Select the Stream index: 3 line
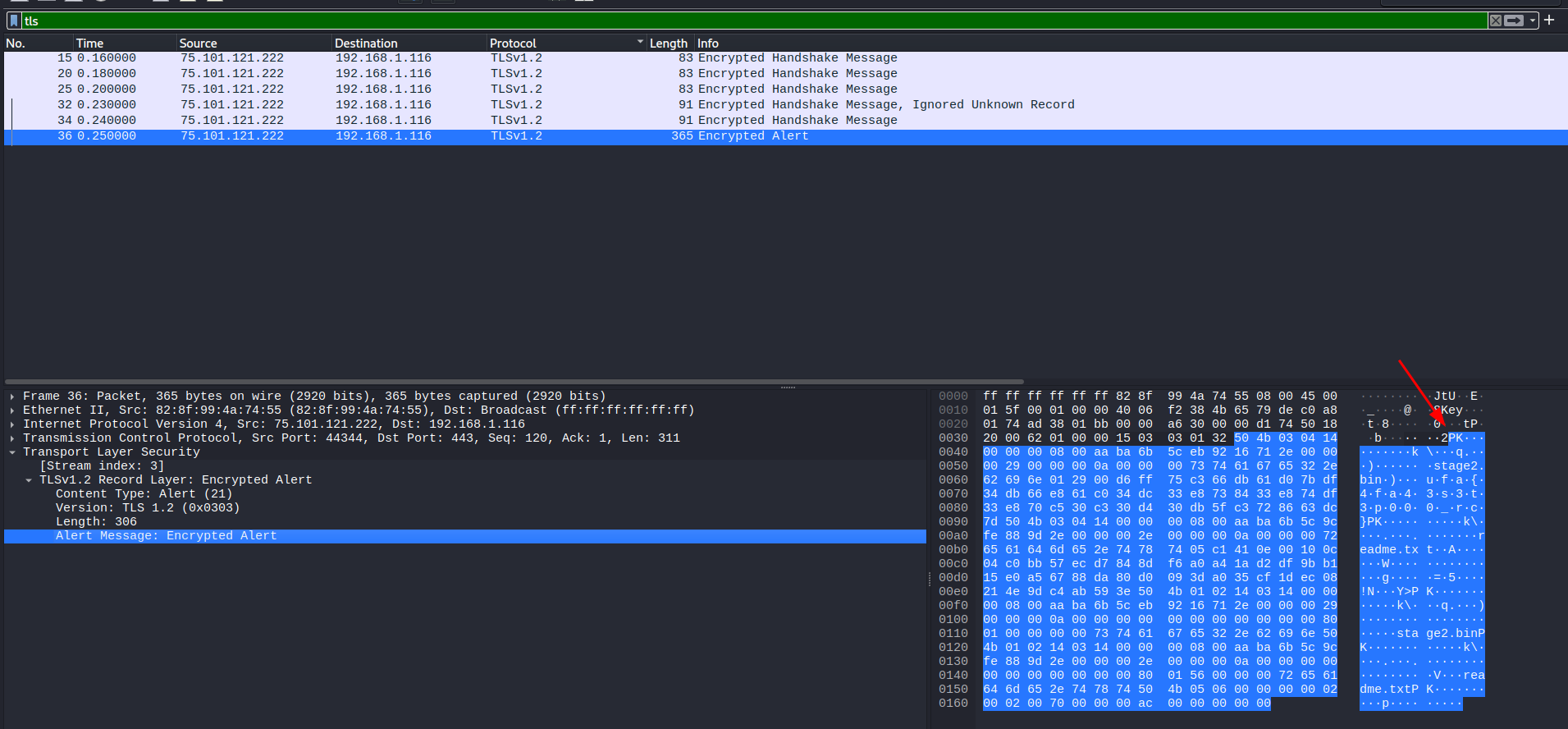 [102, 466]
